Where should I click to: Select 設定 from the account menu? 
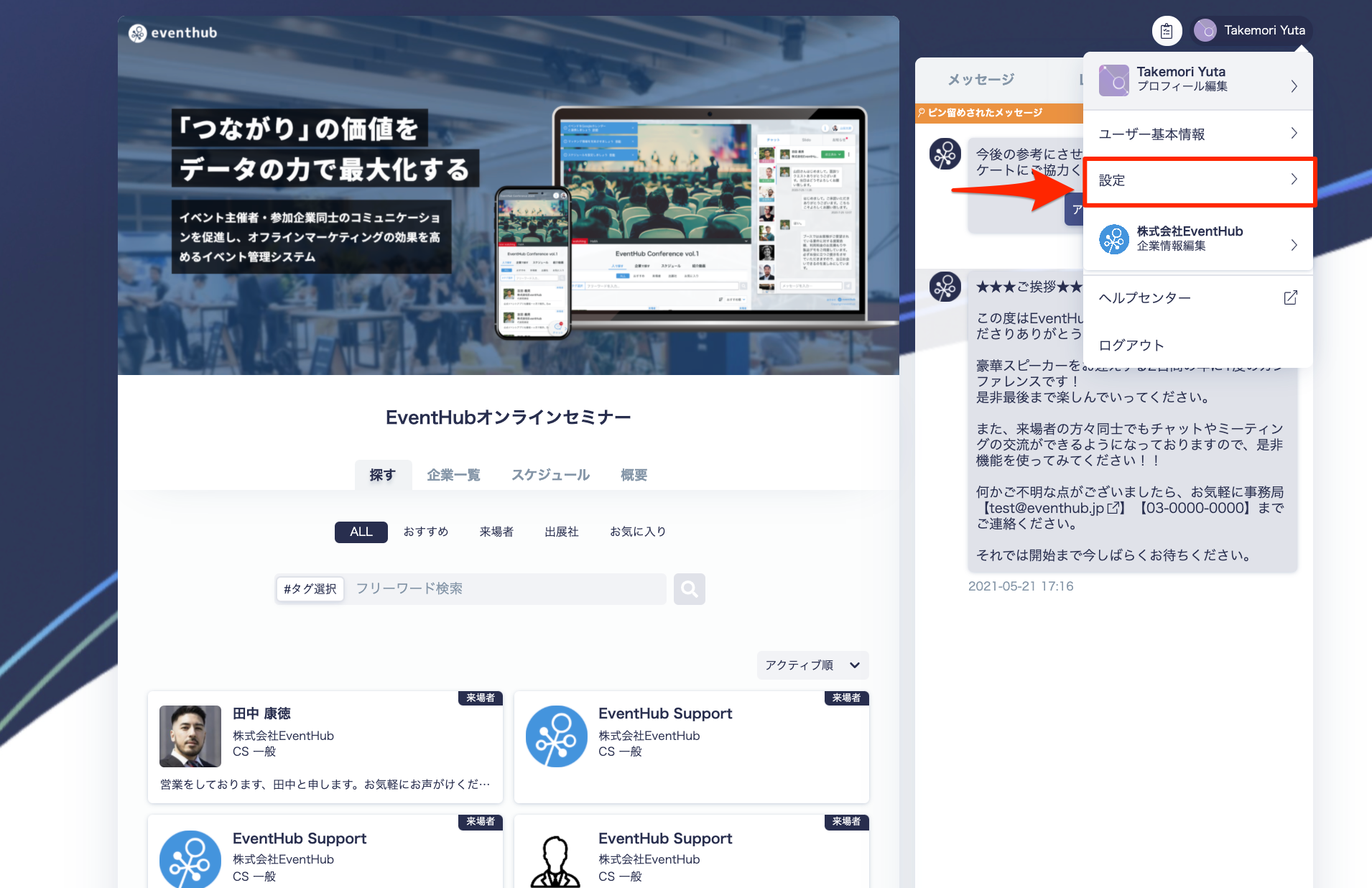(x=1197, y=180)
